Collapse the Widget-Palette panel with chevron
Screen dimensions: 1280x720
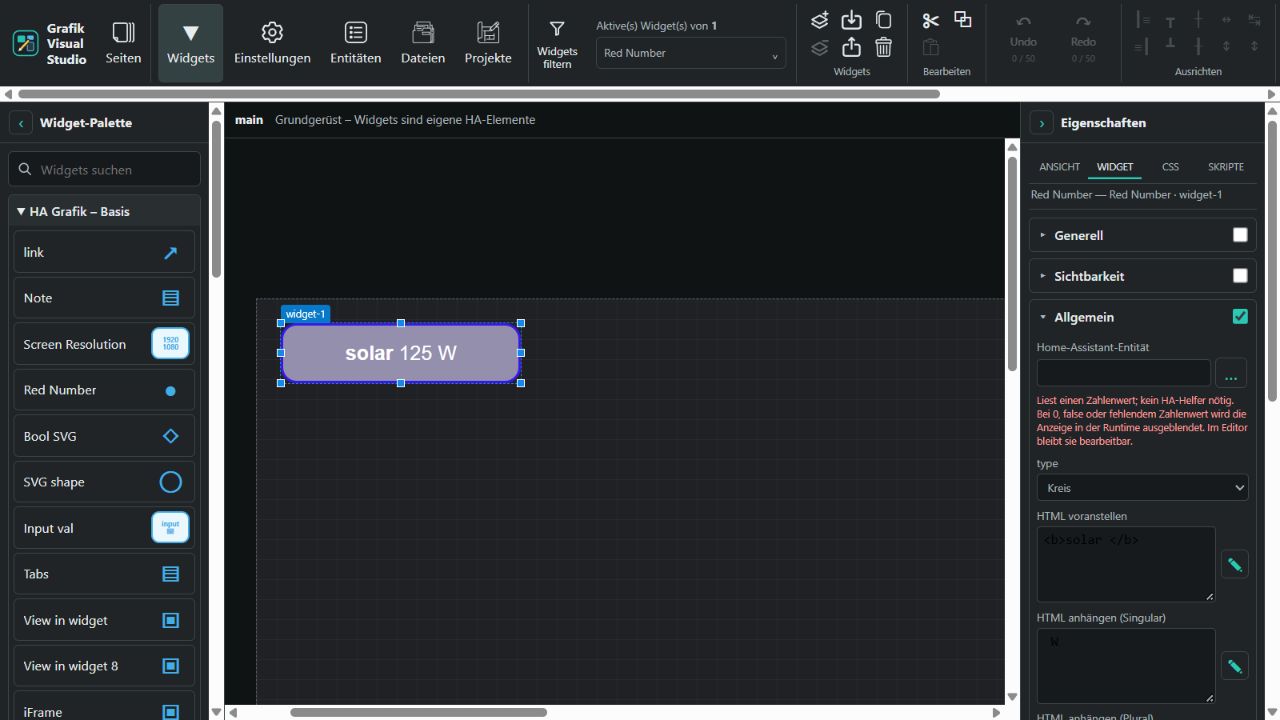[21, 123]
